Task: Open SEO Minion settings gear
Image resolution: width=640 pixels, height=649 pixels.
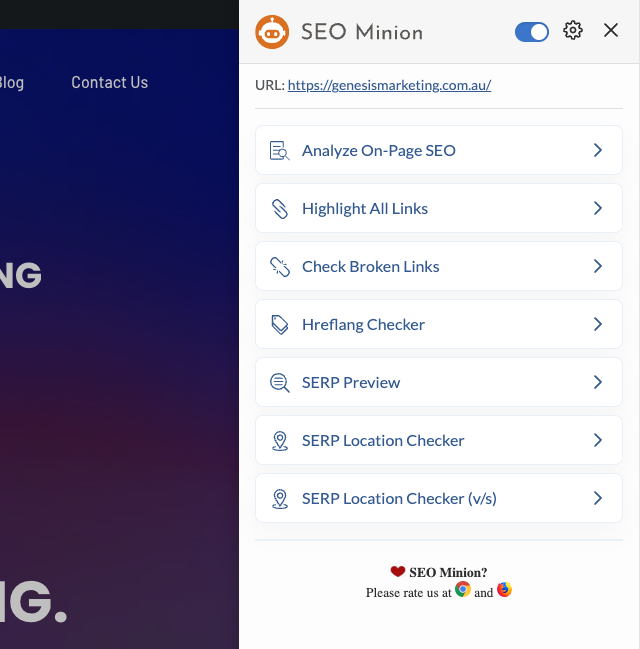Action: tap(573, 30)
